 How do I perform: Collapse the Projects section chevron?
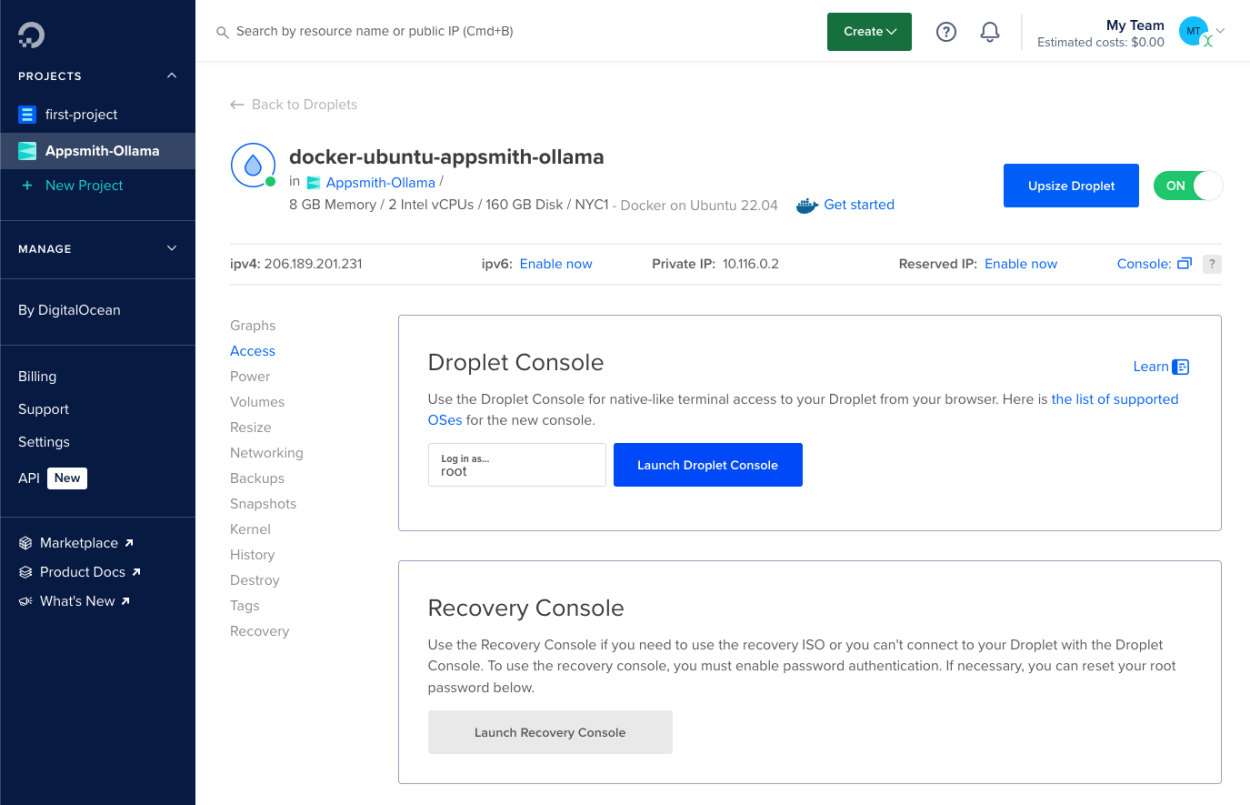(x=171, y=76)
